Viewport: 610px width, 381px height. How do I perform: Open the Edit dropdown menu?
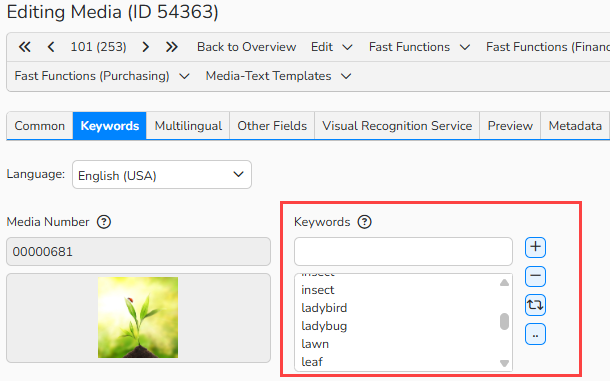(331, 47)
